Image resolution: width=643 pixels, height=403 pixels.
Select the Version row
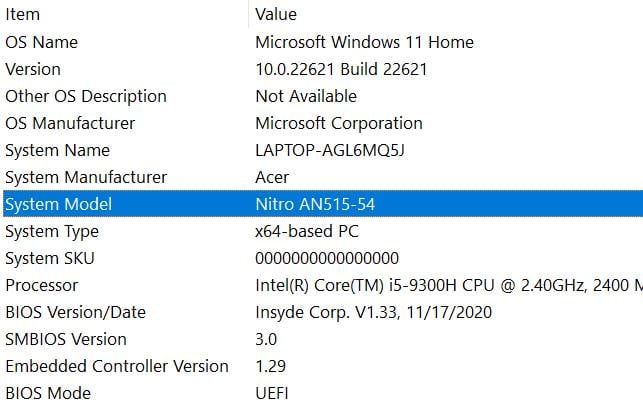pyautogui.click(x=33, y=69)
